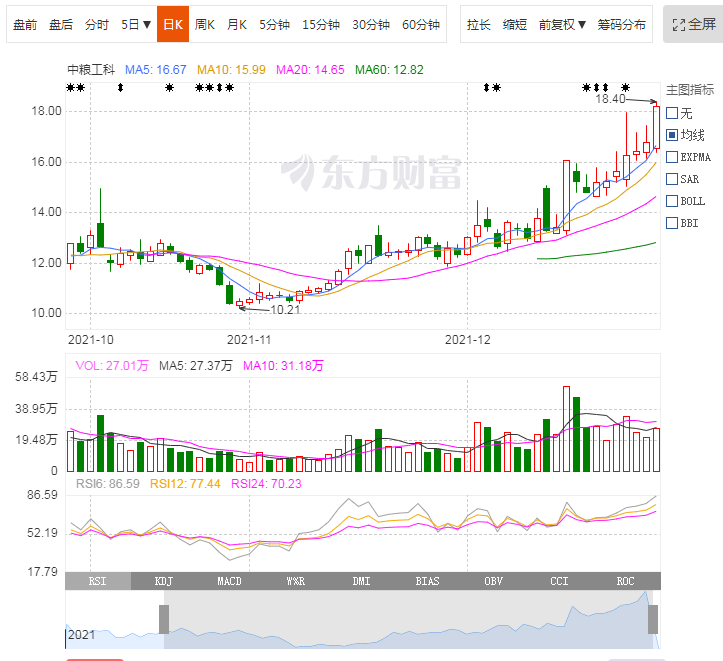The image size is (723, 661).
Task: Select the ROC indicator tab
Action: pyautogui.click(x=625, y=581)
